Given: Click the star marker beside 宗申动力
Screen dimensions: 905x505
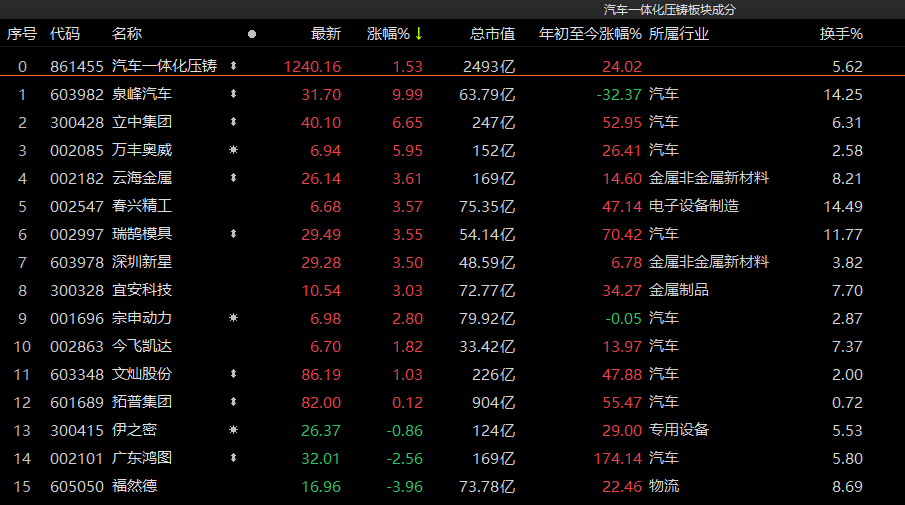Looking at the screenshot, I should pos(234,319).
